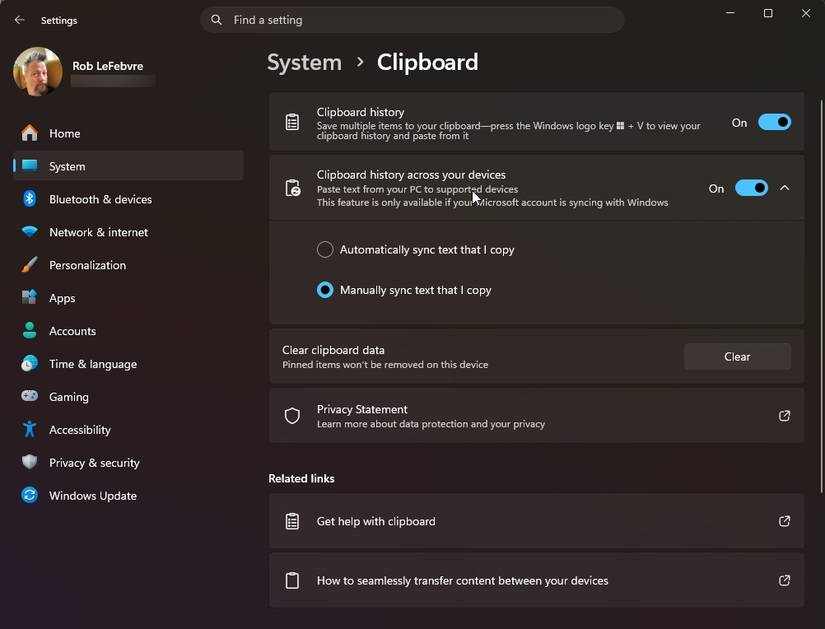Click the Personalization brush icon

(28, 264)
